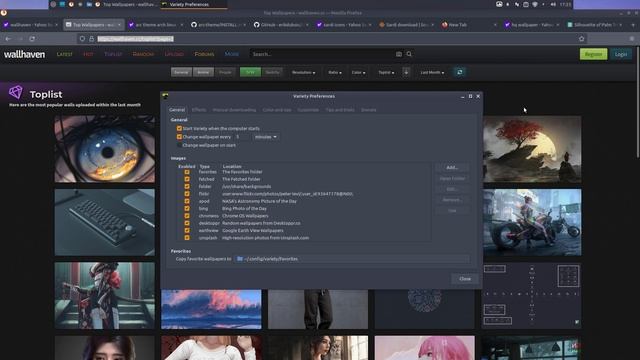
Task: Switch to the Effects tab
Action: 199,110
